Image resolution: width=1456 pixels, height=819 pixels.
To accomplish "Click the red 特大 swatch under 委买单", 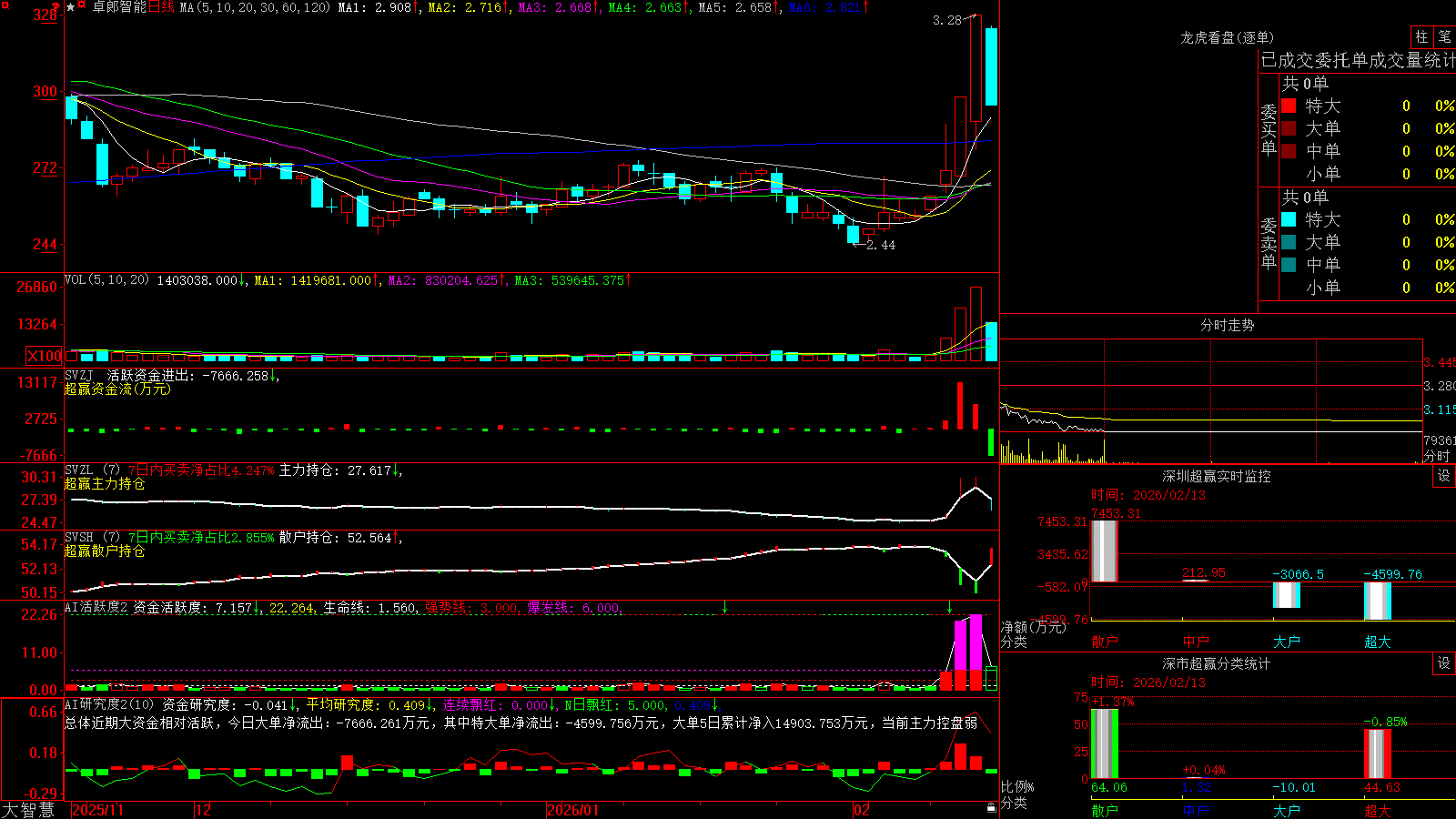I will 1289,106.
